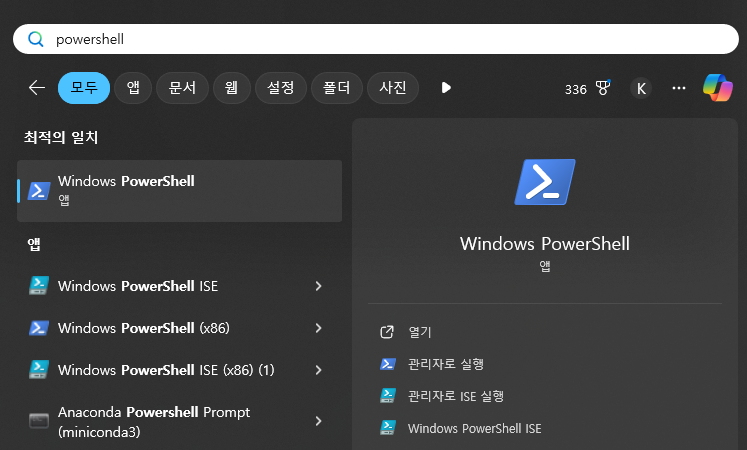
Task: Click the 관리자로 실행 PowerShell icon
Action: [x=388, y=364]
